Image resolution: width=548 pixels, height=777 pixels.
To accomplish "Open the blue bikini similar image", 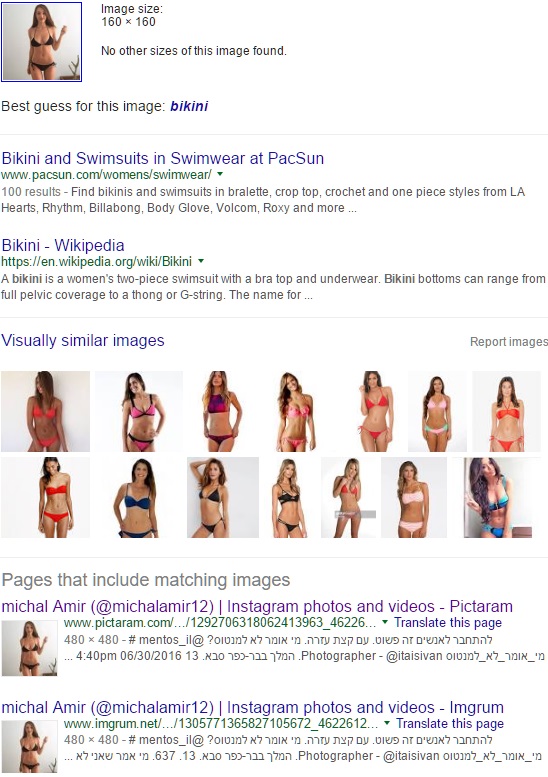I will coord(136,498).
